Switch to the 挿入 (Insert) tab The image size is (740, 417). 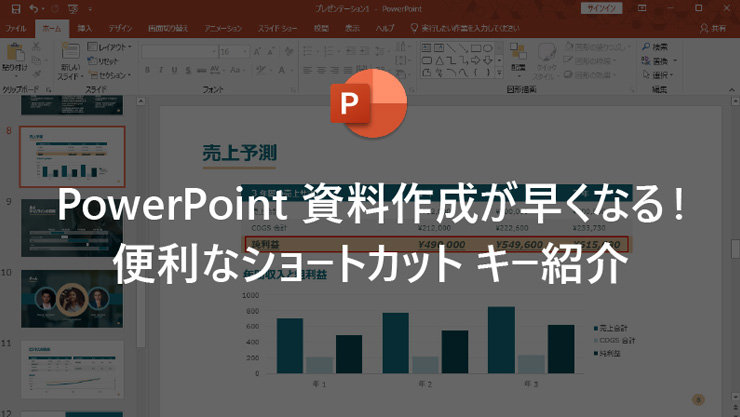tap(85, 29)
